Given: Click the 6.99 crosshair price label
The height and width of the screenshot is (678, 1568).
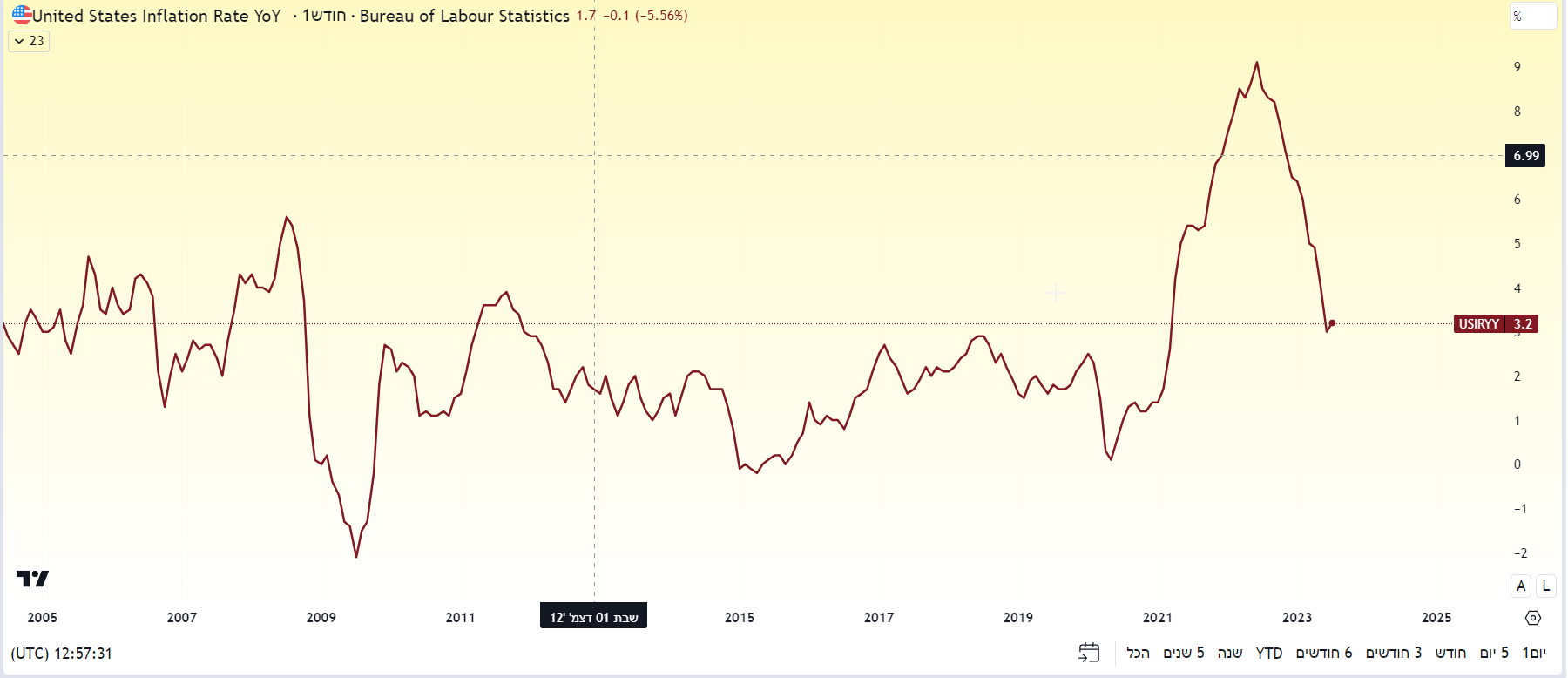Looking at the screenshot, I should pos(1525,156).
